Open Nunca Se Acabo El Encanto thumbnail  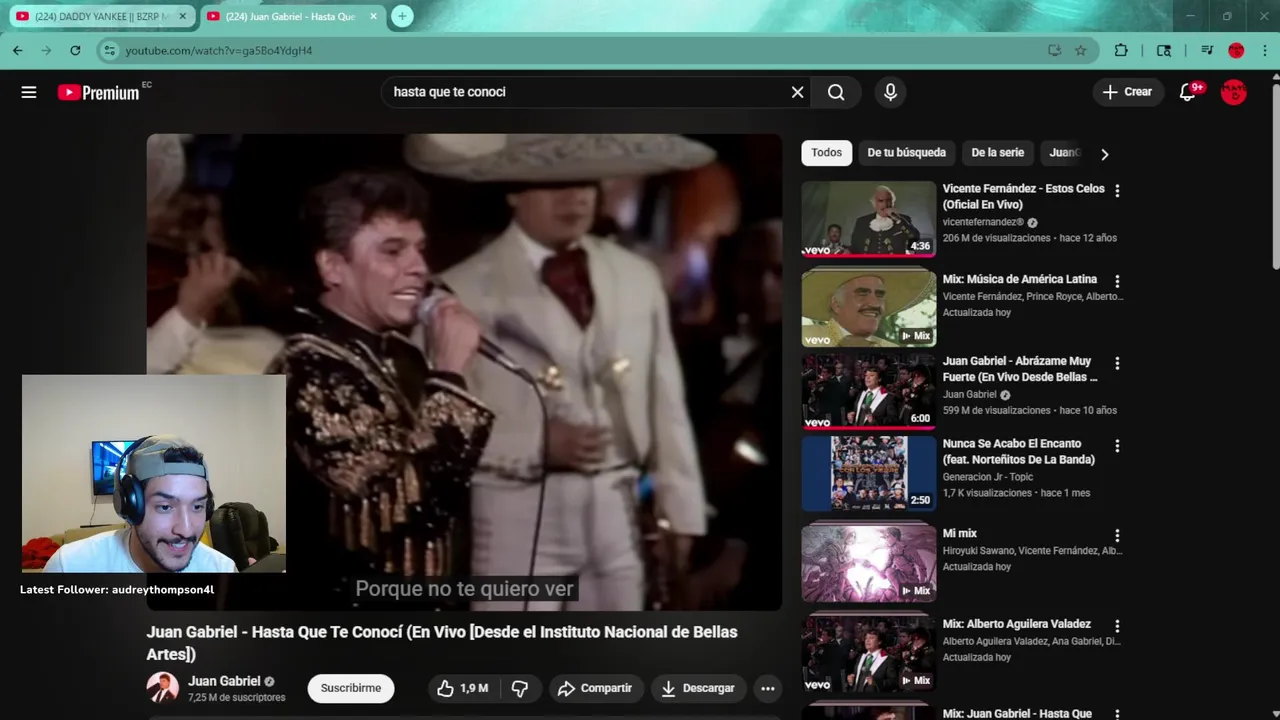coord(869,473)
